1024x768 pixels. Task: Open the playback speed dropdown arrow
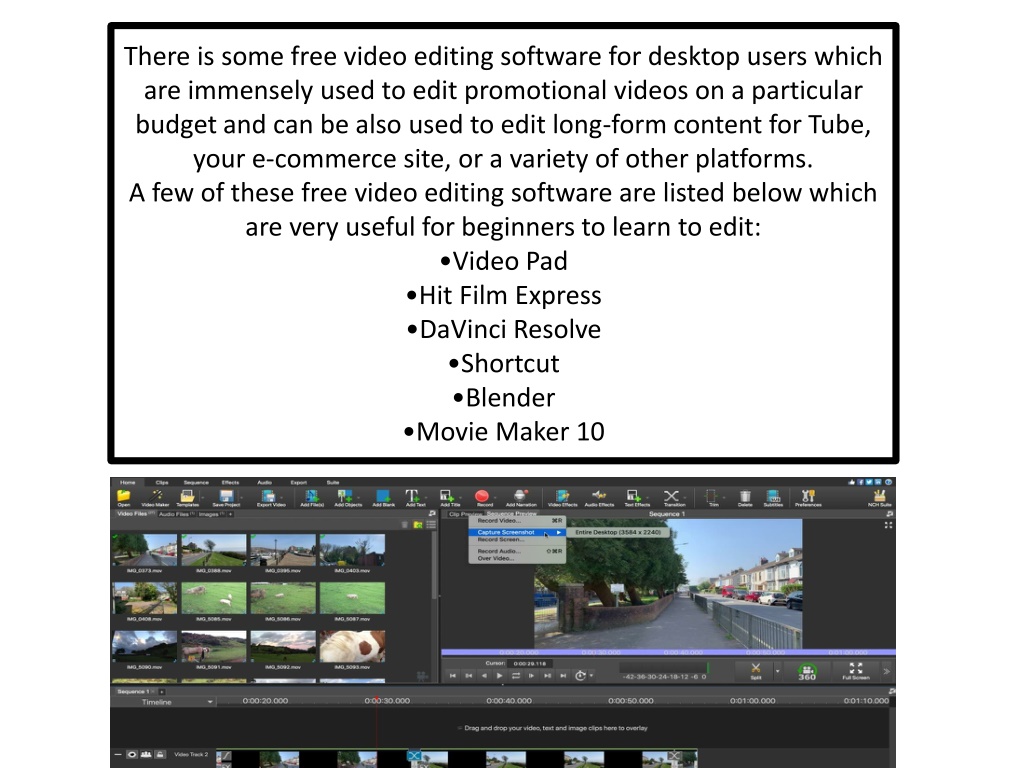[591, 675]
